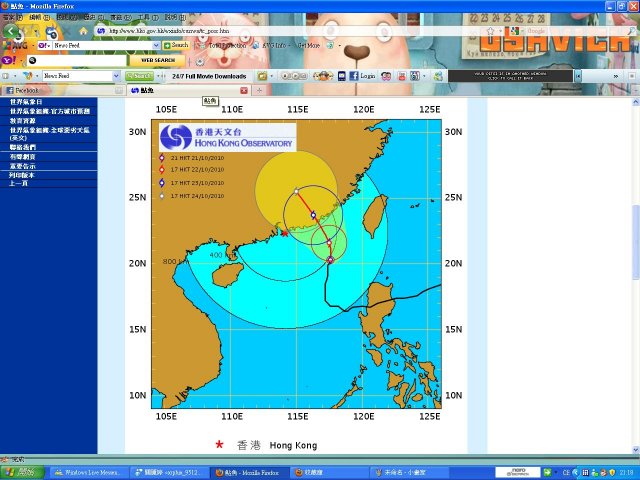Click the pink smiley faces icon on toolbar
The image size is (640, 480).
coord(386,76)
